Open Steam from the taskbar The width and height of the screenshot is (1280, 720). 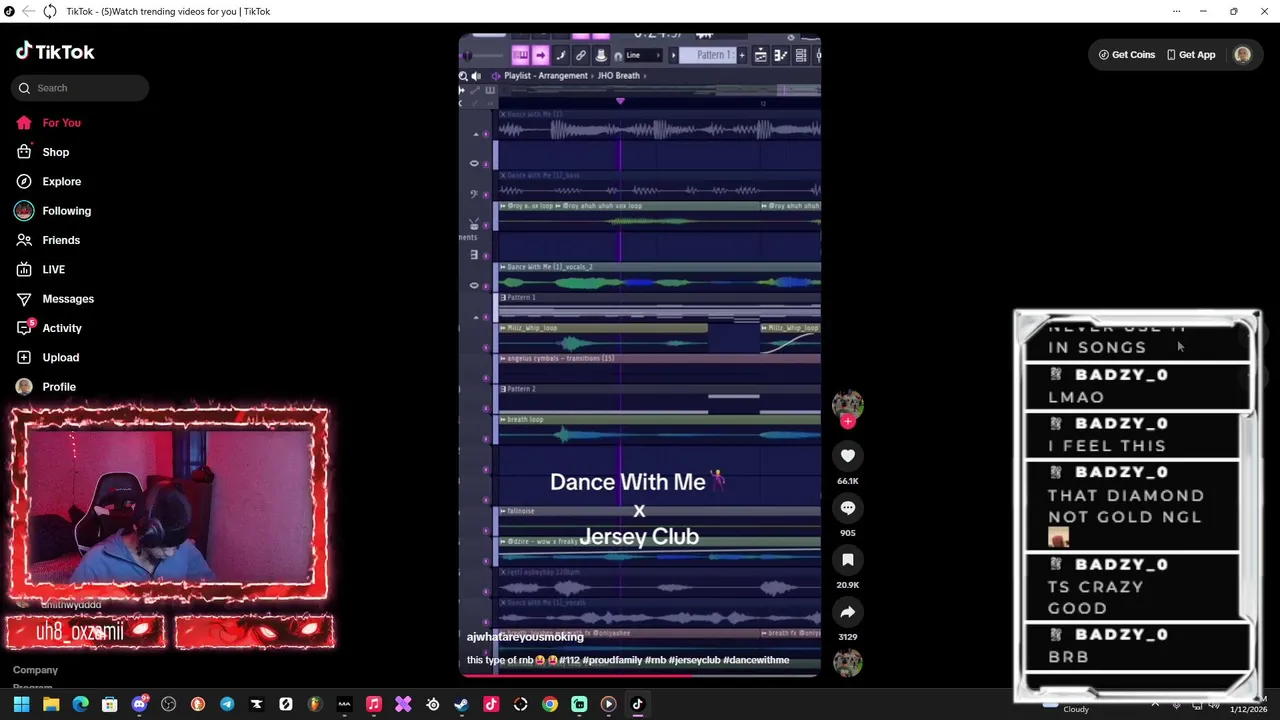[x=461, y=704]
